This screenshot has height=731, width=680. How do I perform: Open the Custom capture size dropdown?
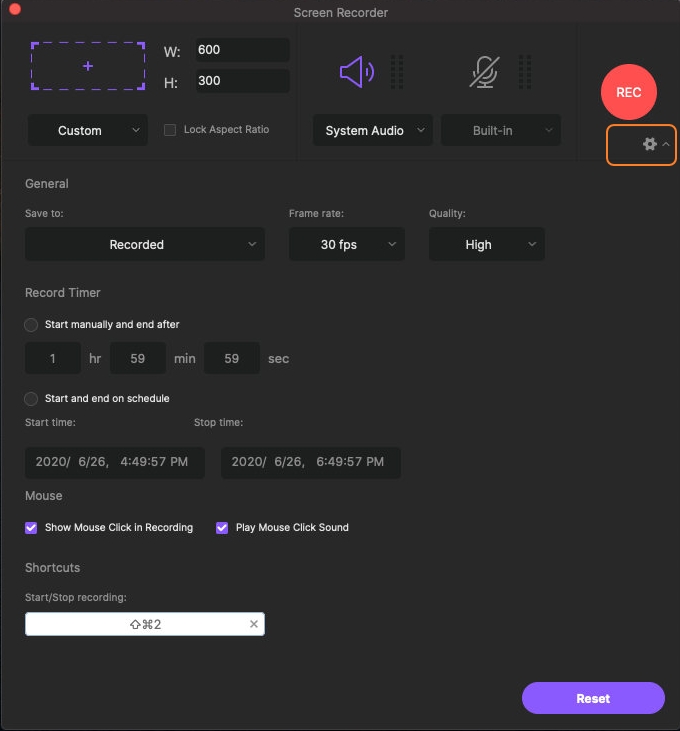coord(88,130)
